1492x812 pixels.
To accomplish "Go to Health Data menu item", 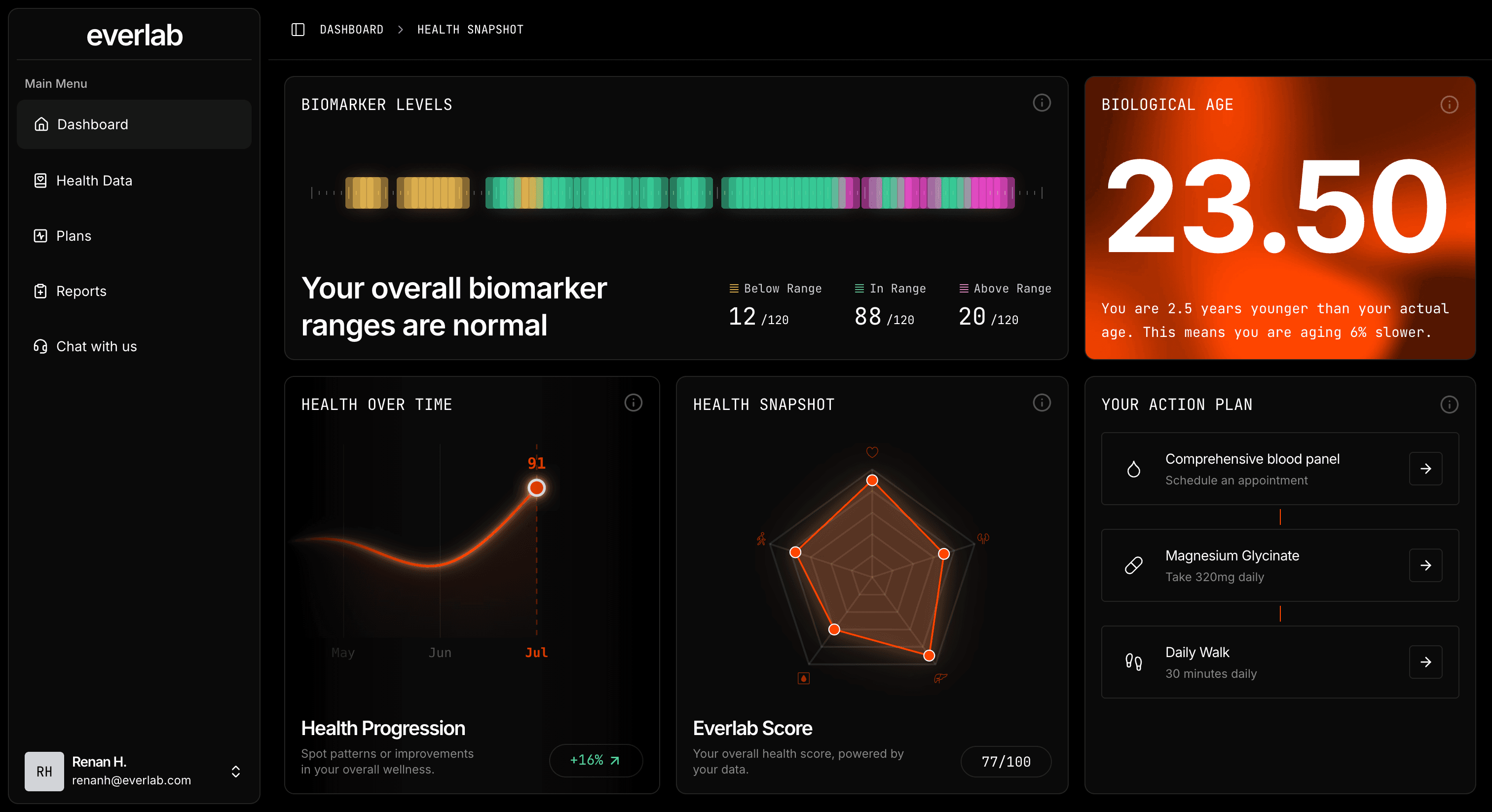I will tap(94, 181).
